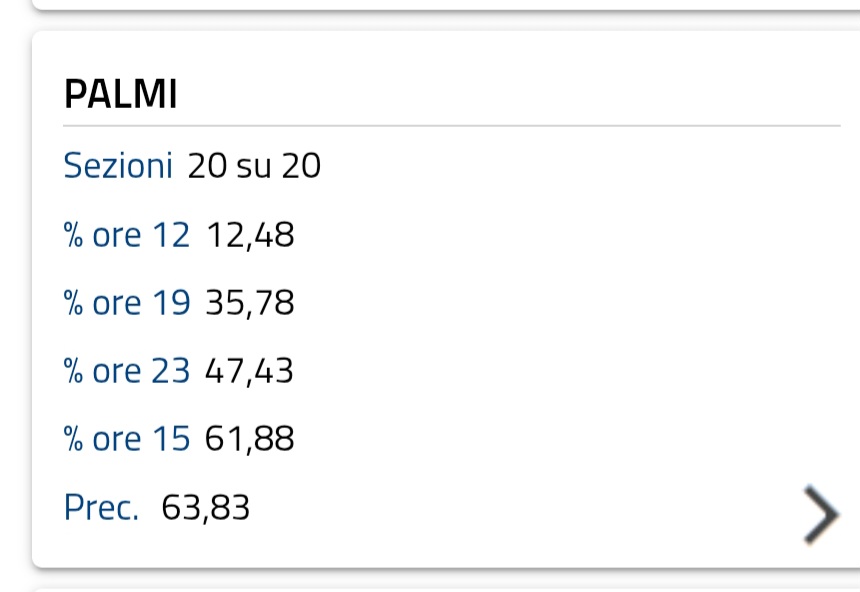This screenshot has width=860, height=592.
Task: Select the Sezioni label
Action: click(x=118, y=165)
